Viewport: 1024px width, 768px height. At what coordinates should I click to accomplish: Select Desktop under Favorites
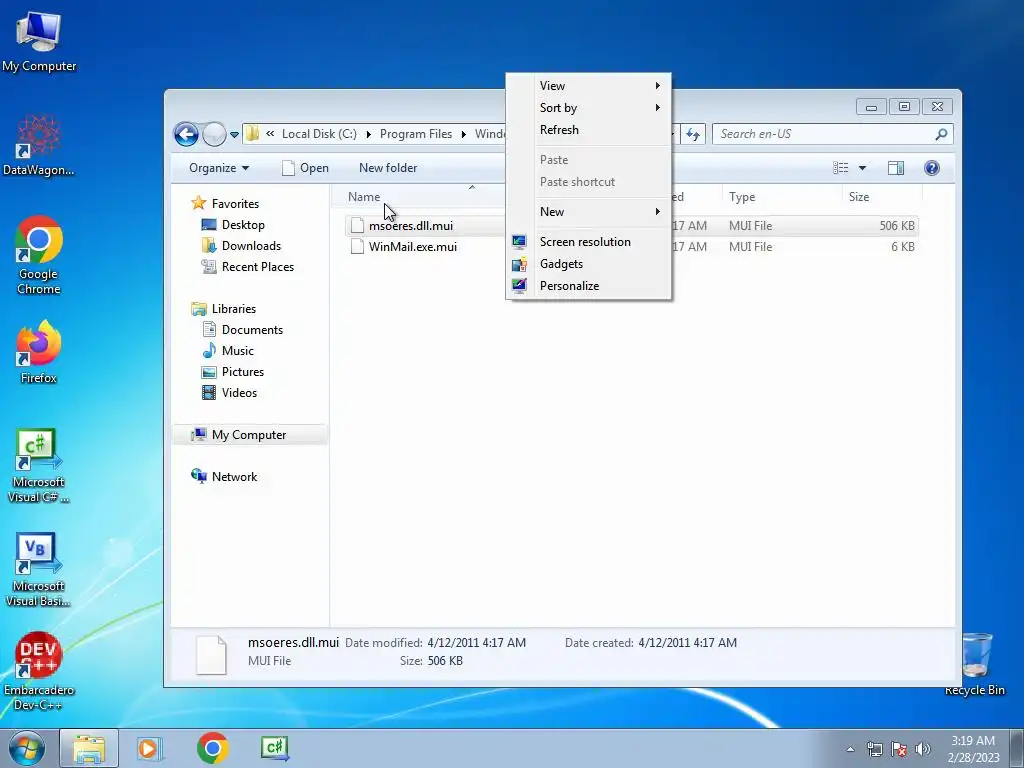pos(233,225)
